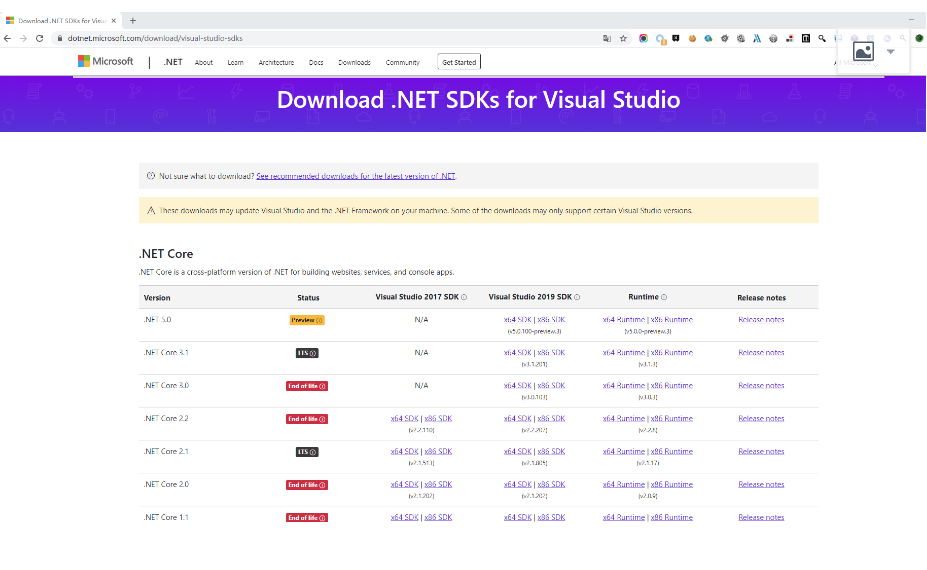Click the globe extension icon

[708, 38]
